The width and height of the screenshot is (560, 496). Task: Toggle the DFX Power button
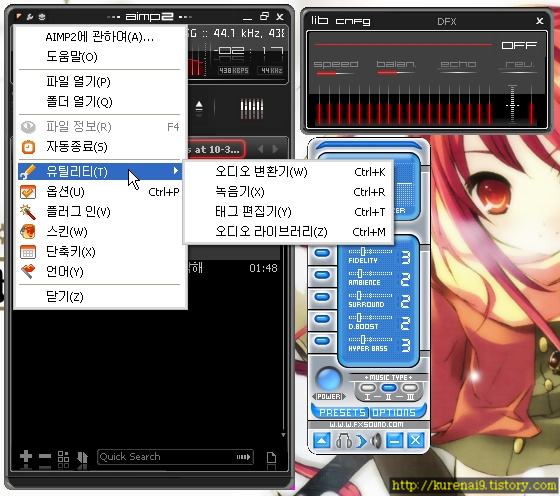pyautogui.click(x=329, y=380)
